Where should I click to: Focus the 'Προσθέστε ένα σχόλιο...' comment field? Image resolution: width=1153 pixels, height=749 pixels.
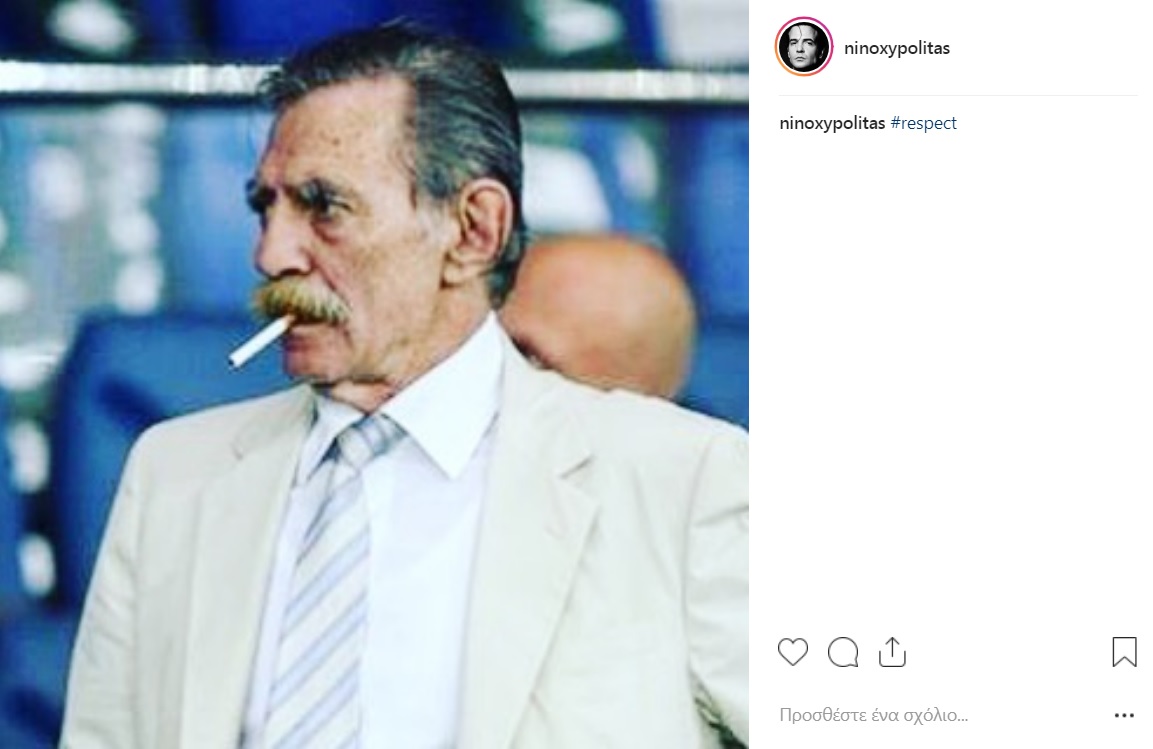[930, 716]
